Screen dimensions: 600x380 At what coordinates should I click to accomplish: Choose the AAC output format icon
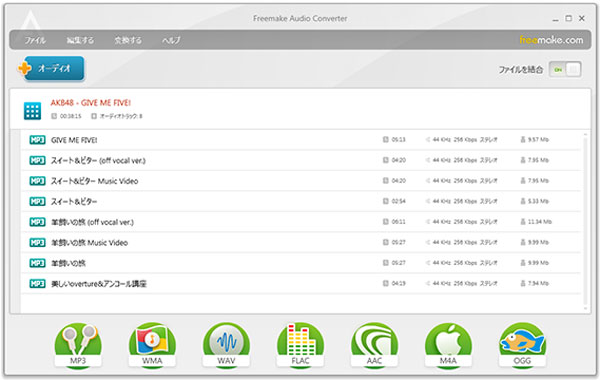(374, 346)
